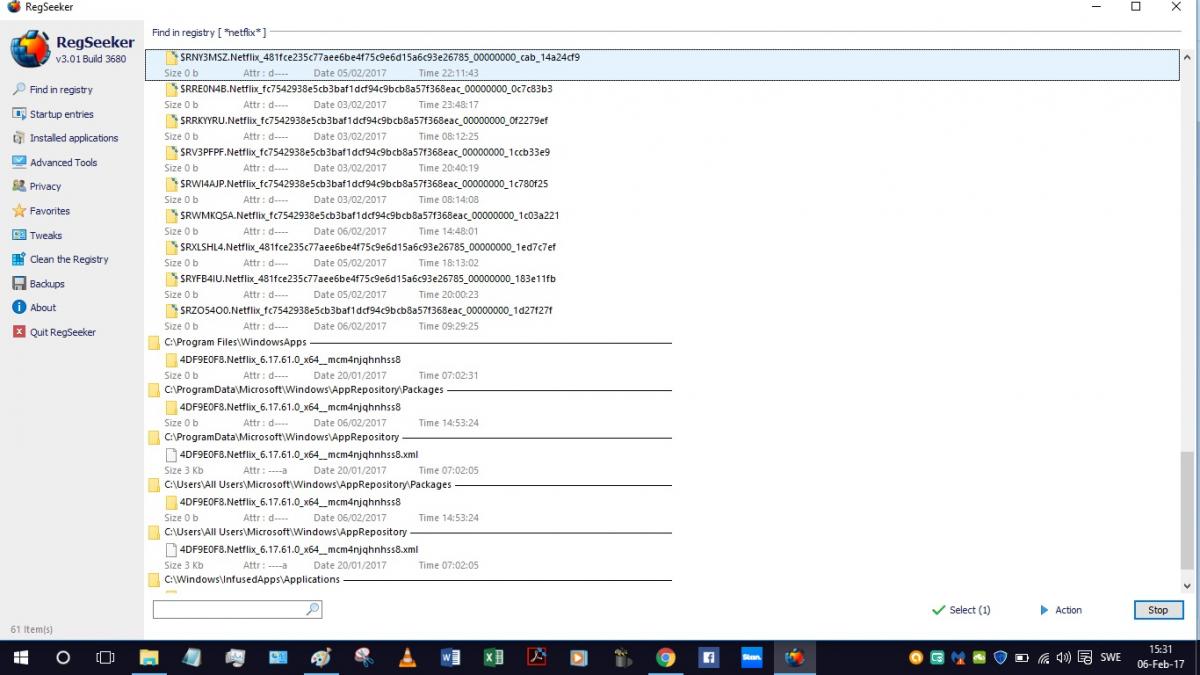The width and height of the screenshot is (1200, 675).
Task: Click the magnifier icon in search box
Action: tap(313, 609)
